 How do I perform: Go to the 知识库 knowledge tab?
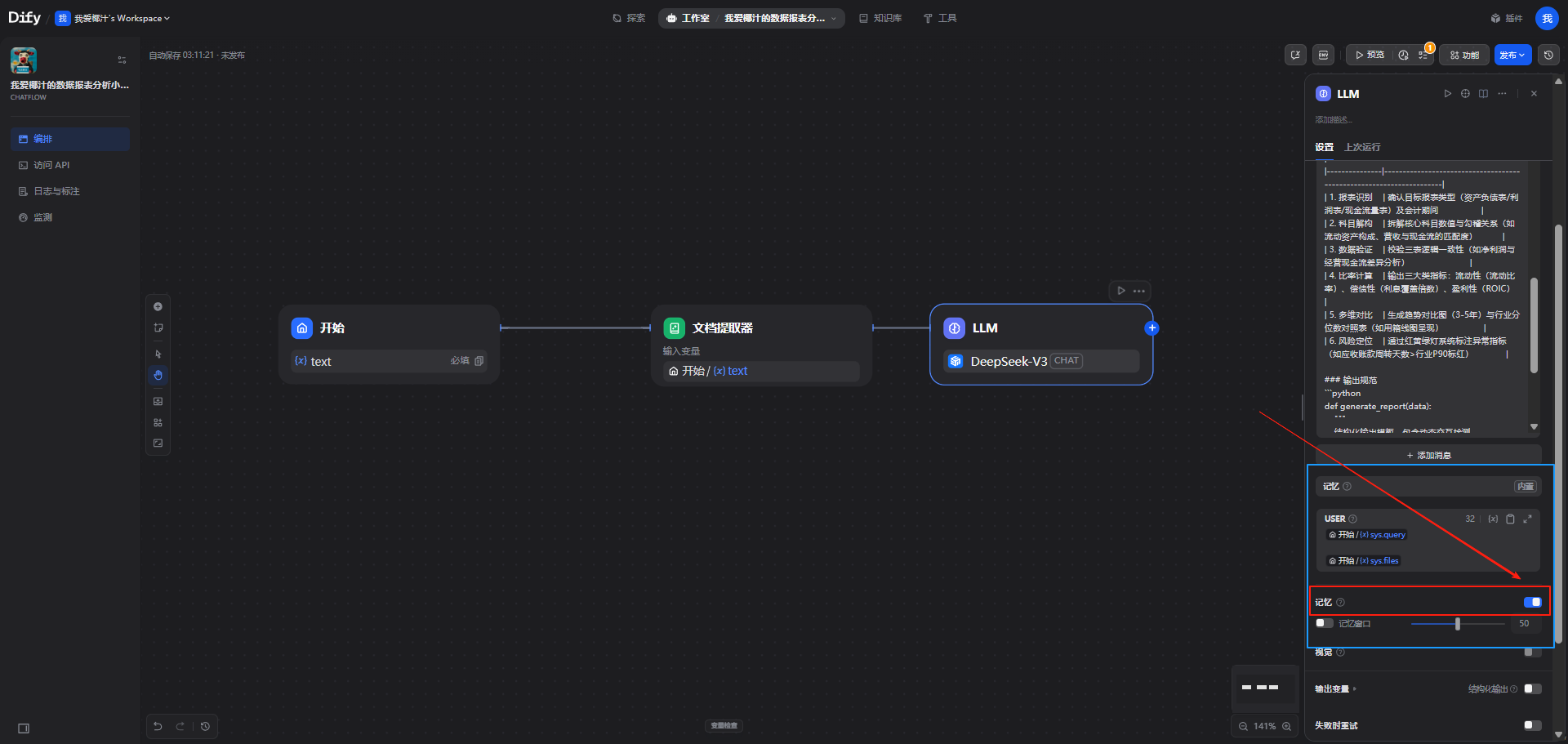tap(880, 18)
